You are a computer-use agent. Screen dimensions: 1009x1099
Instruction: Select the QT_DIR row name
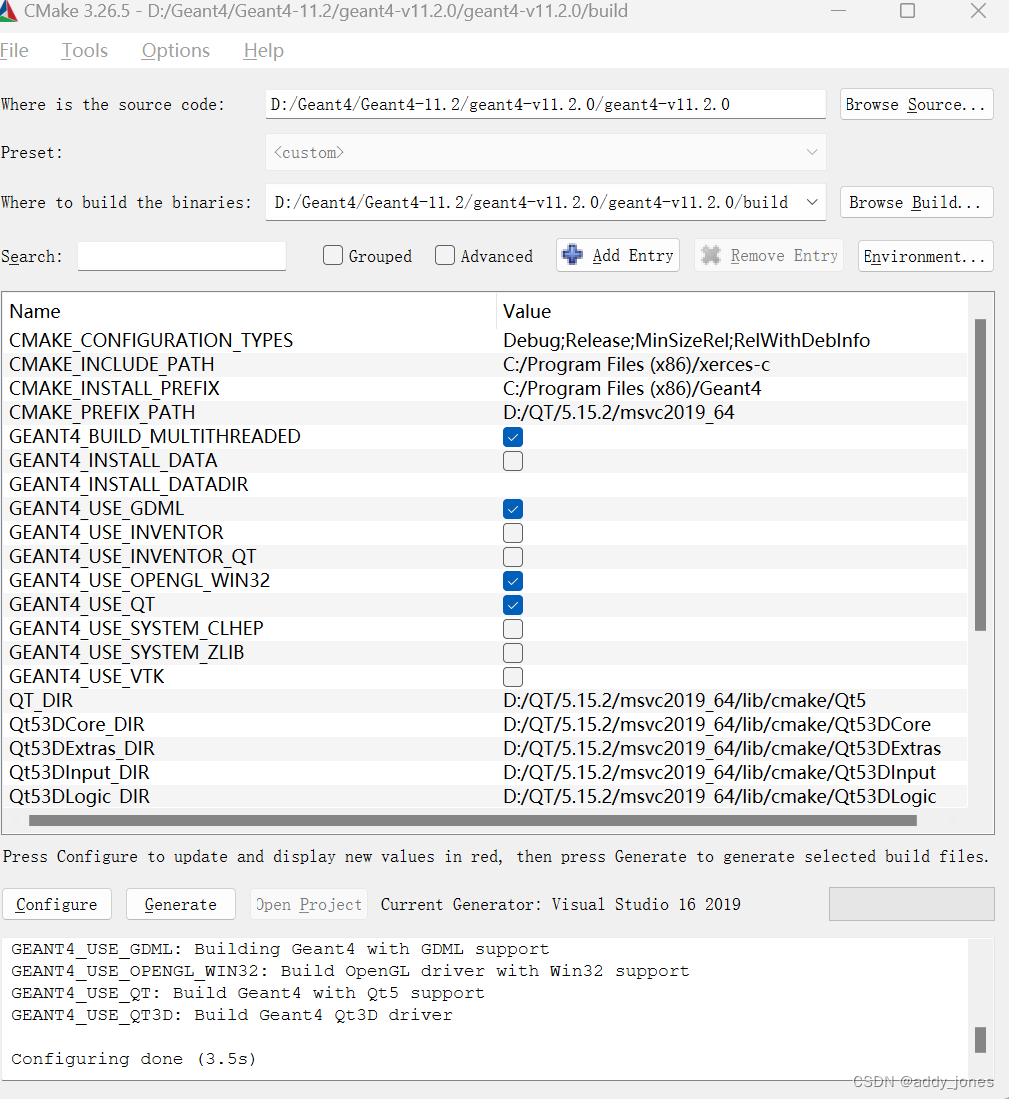(41, 700)
